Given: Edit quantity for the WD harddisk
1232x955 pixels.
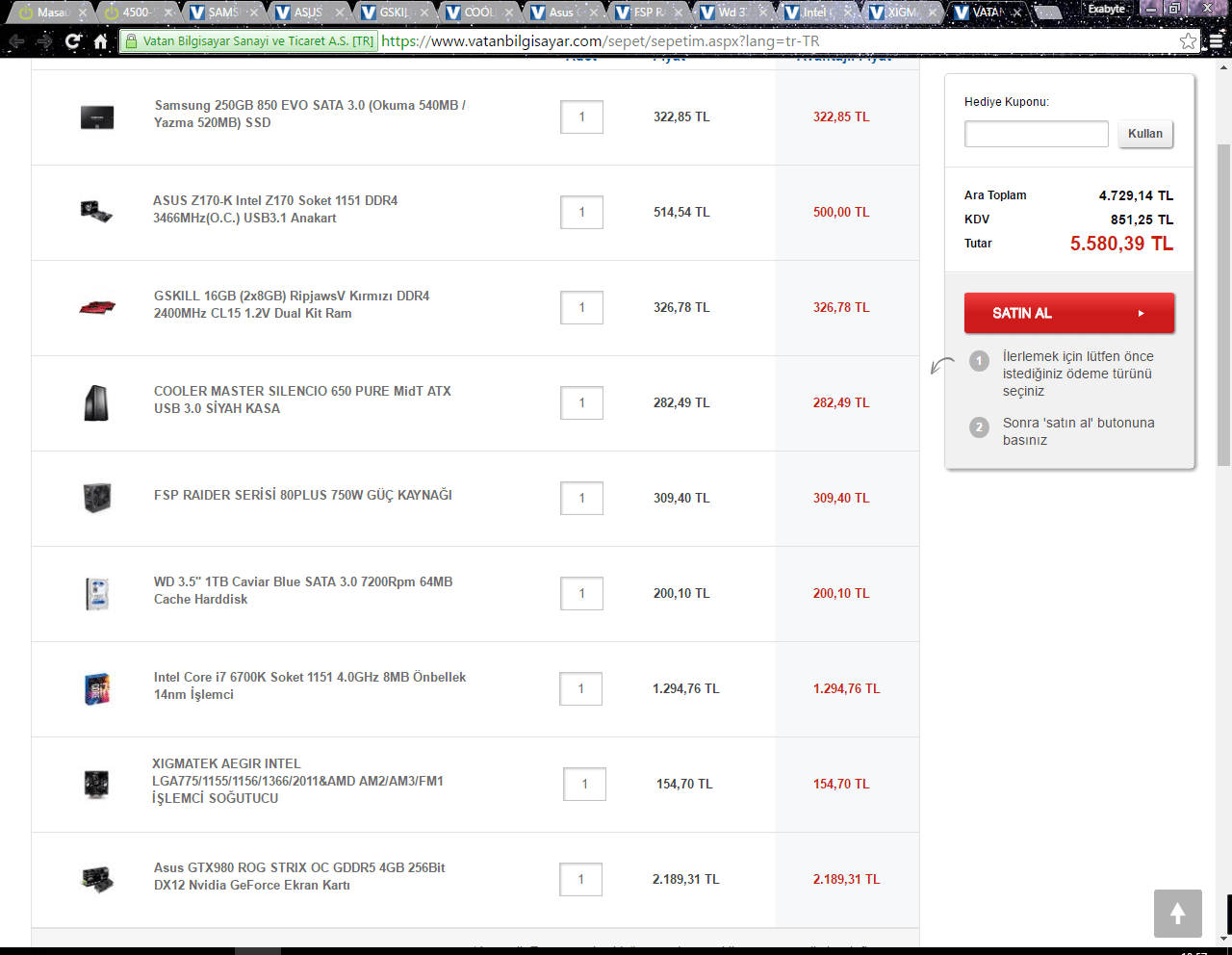Looking at the screenshot, I should (x=581, y=593).
